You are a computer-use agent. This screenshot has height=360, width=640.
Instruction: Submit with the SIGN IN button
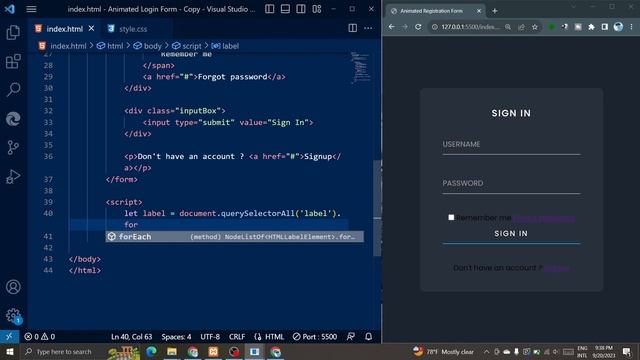511,234
